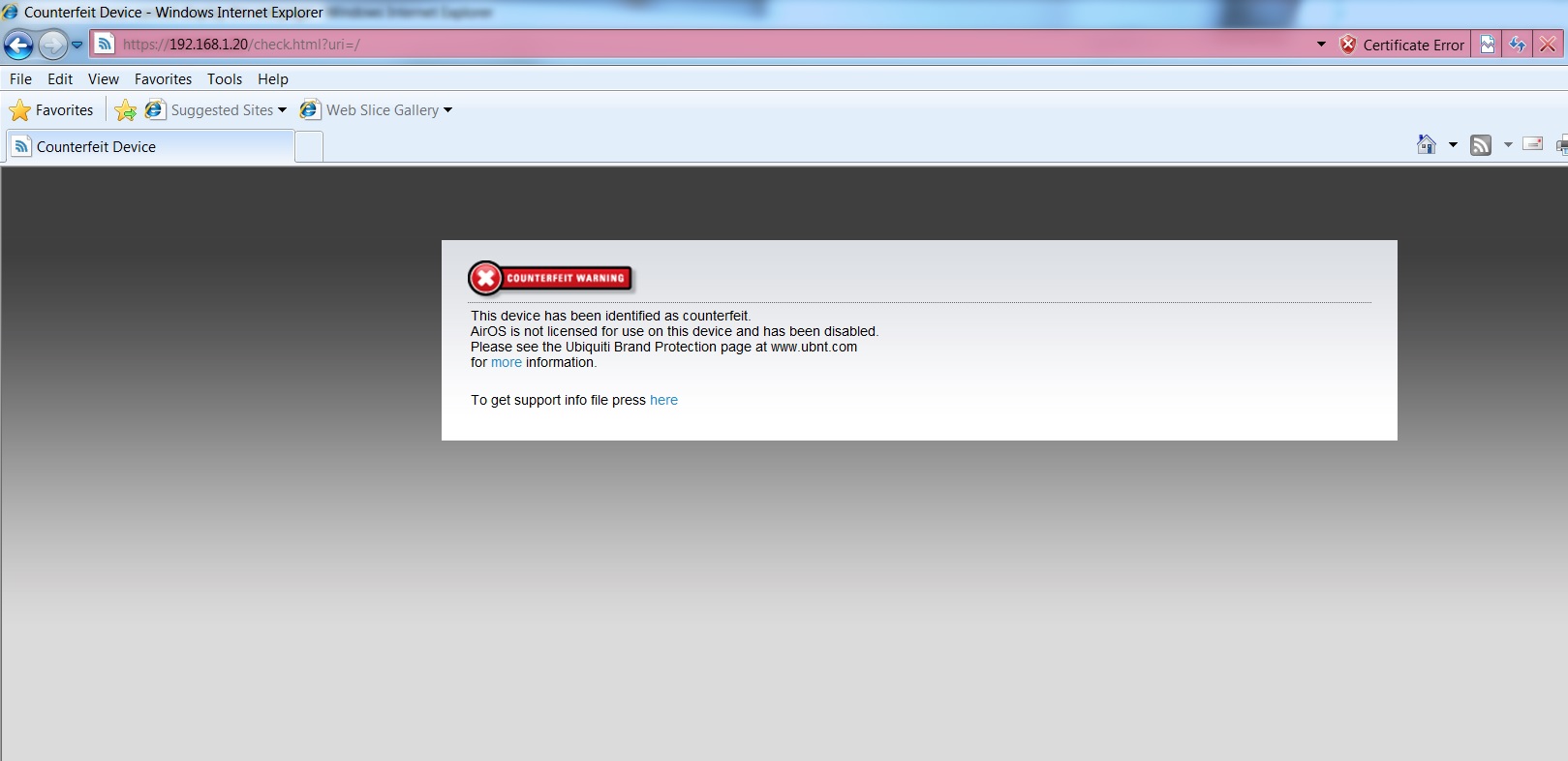Click the 'www.ubnt.com' text
Image resolution: width=1568 pixels, height=761 pixels.
(814, 347)
